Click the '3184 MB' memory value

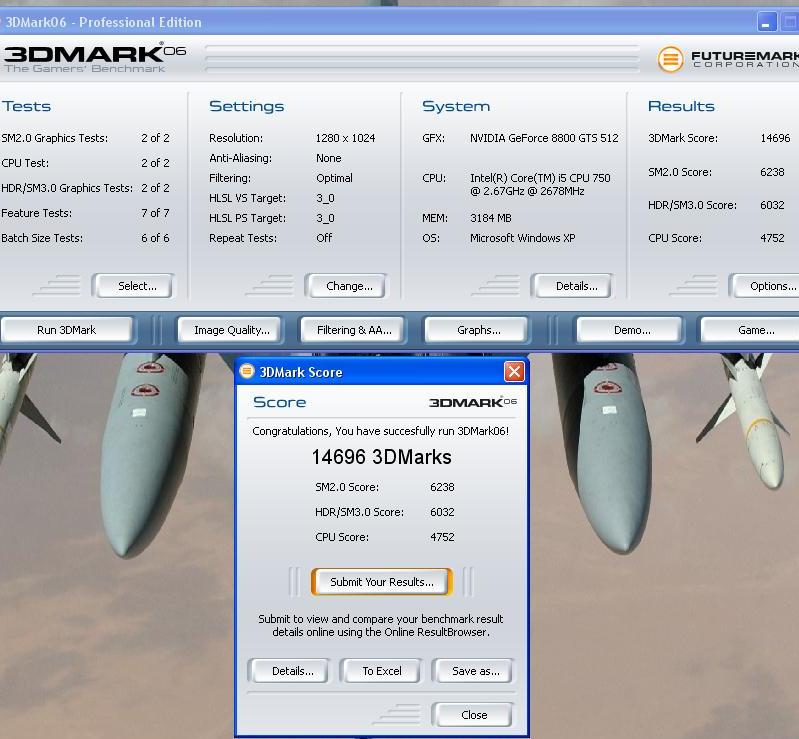(491, 218)
